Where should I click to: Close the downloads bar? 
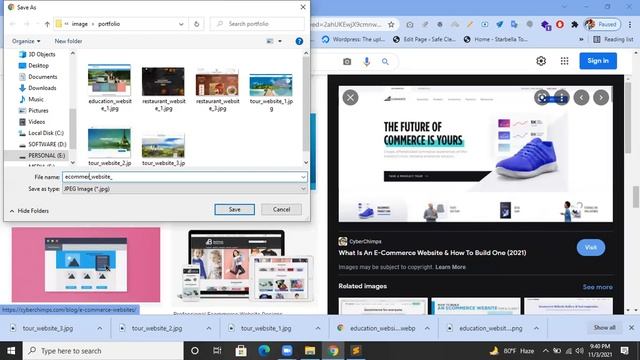631,327
